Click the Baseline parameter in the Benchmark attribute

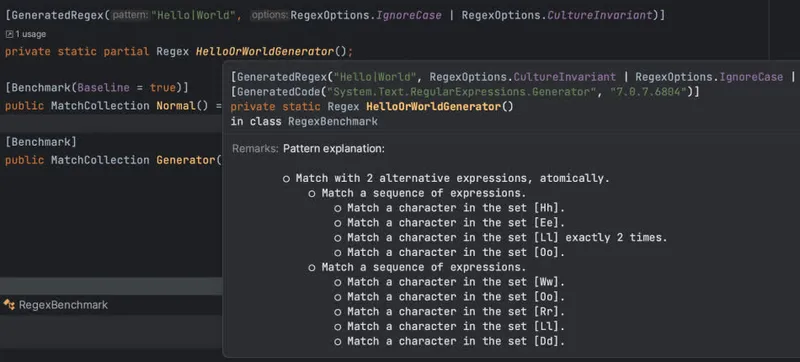click(103, 88)
